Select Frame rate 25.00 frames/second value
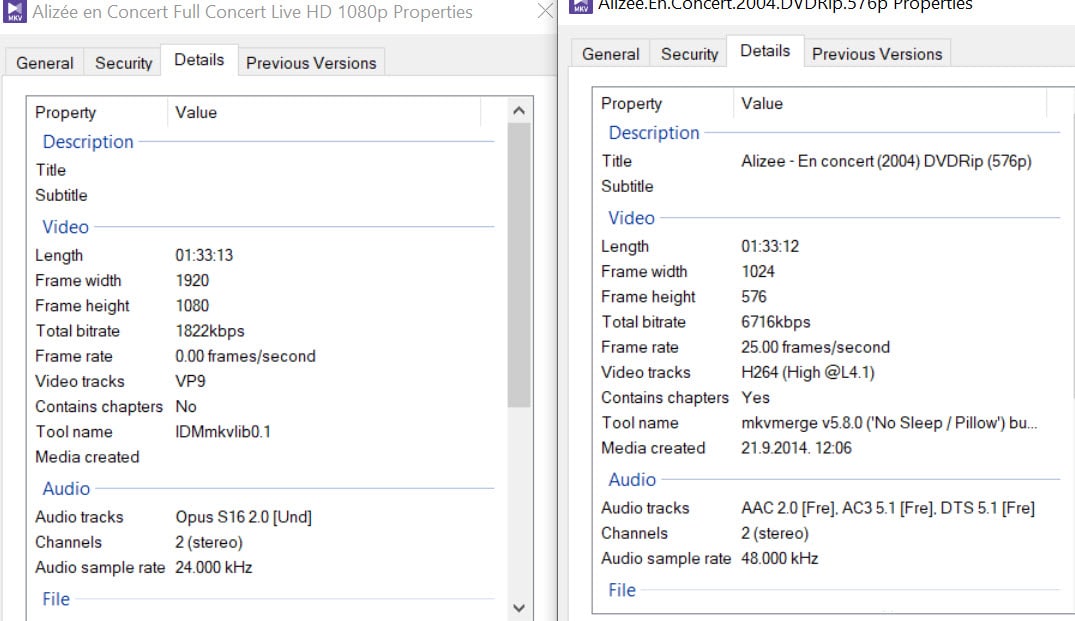Viewport: 1075px width, 621px height. point(815,347)
